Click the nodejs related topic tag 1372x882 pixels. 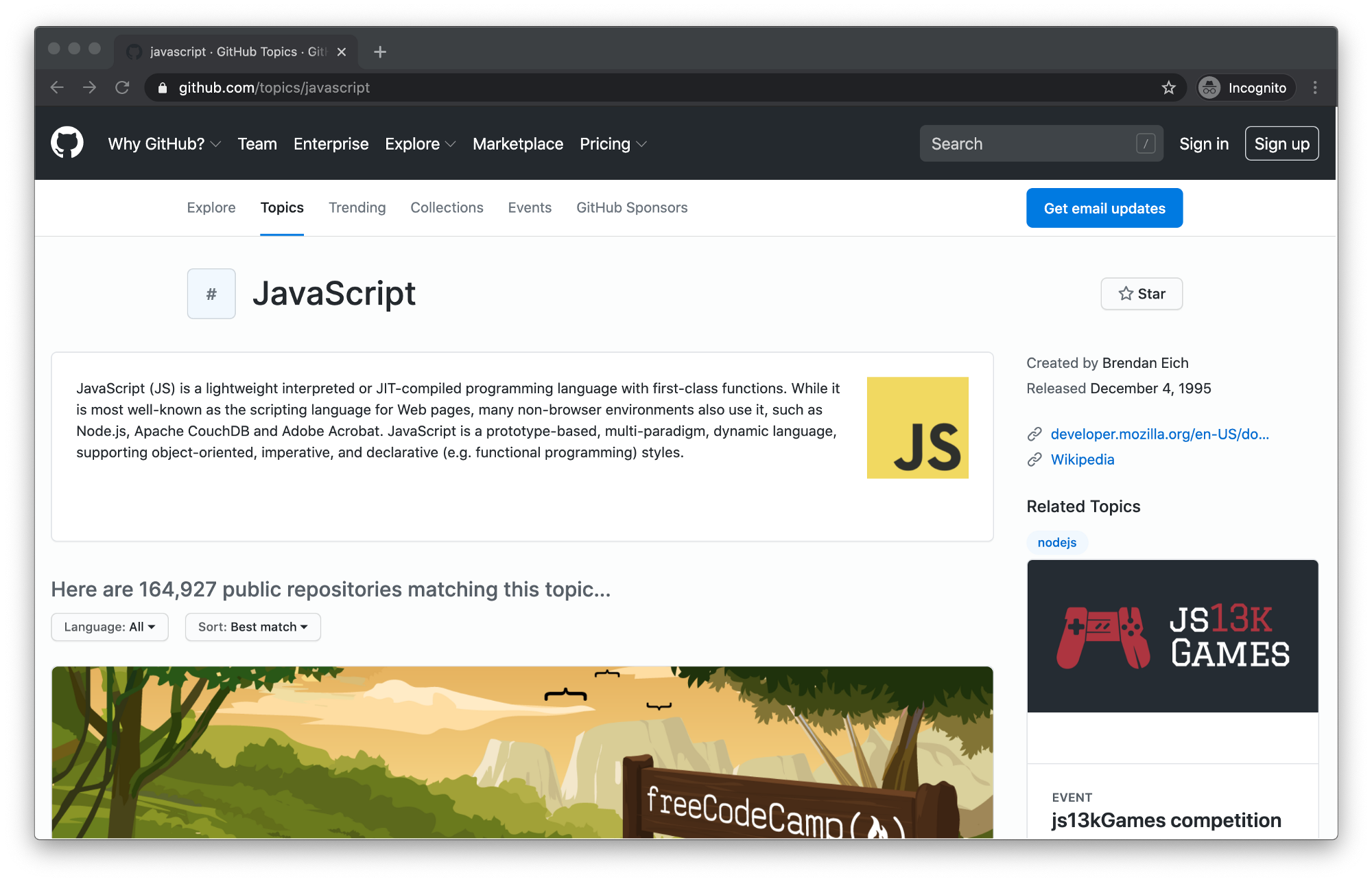(1056, 542)
